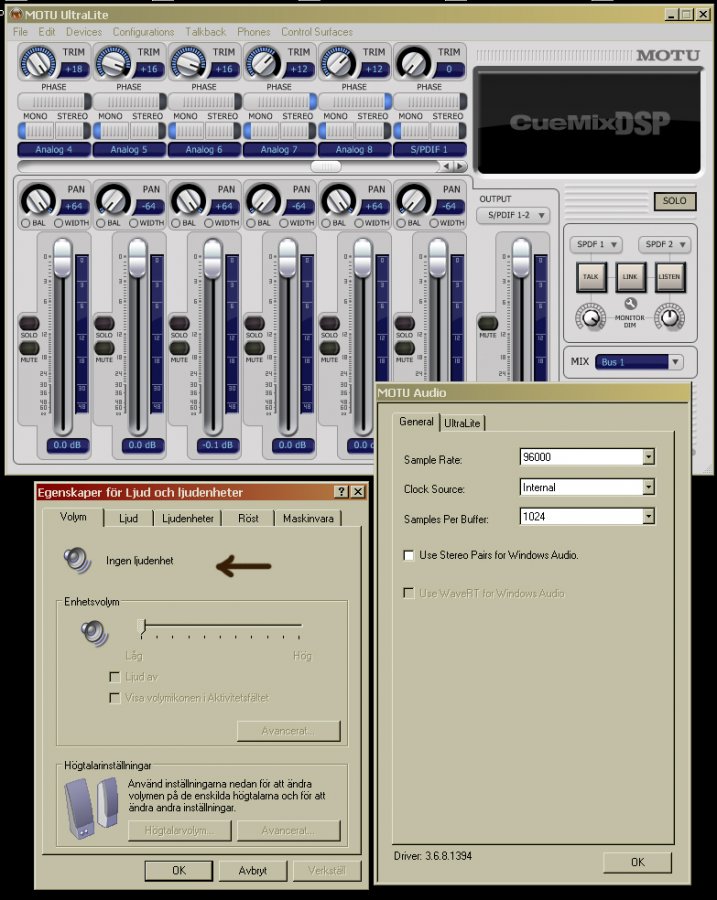Screen dimensions: 717x900
Task: Click OK in the sound properties dialog
Action: (x=179, y=871)
